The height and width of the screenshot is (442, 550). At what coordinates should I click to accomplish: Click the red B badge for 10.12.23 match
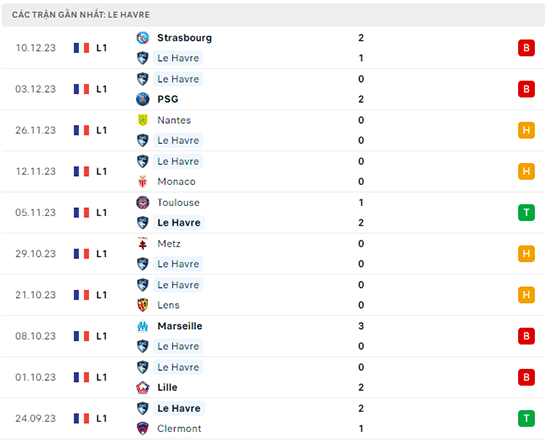coord(526,48)
